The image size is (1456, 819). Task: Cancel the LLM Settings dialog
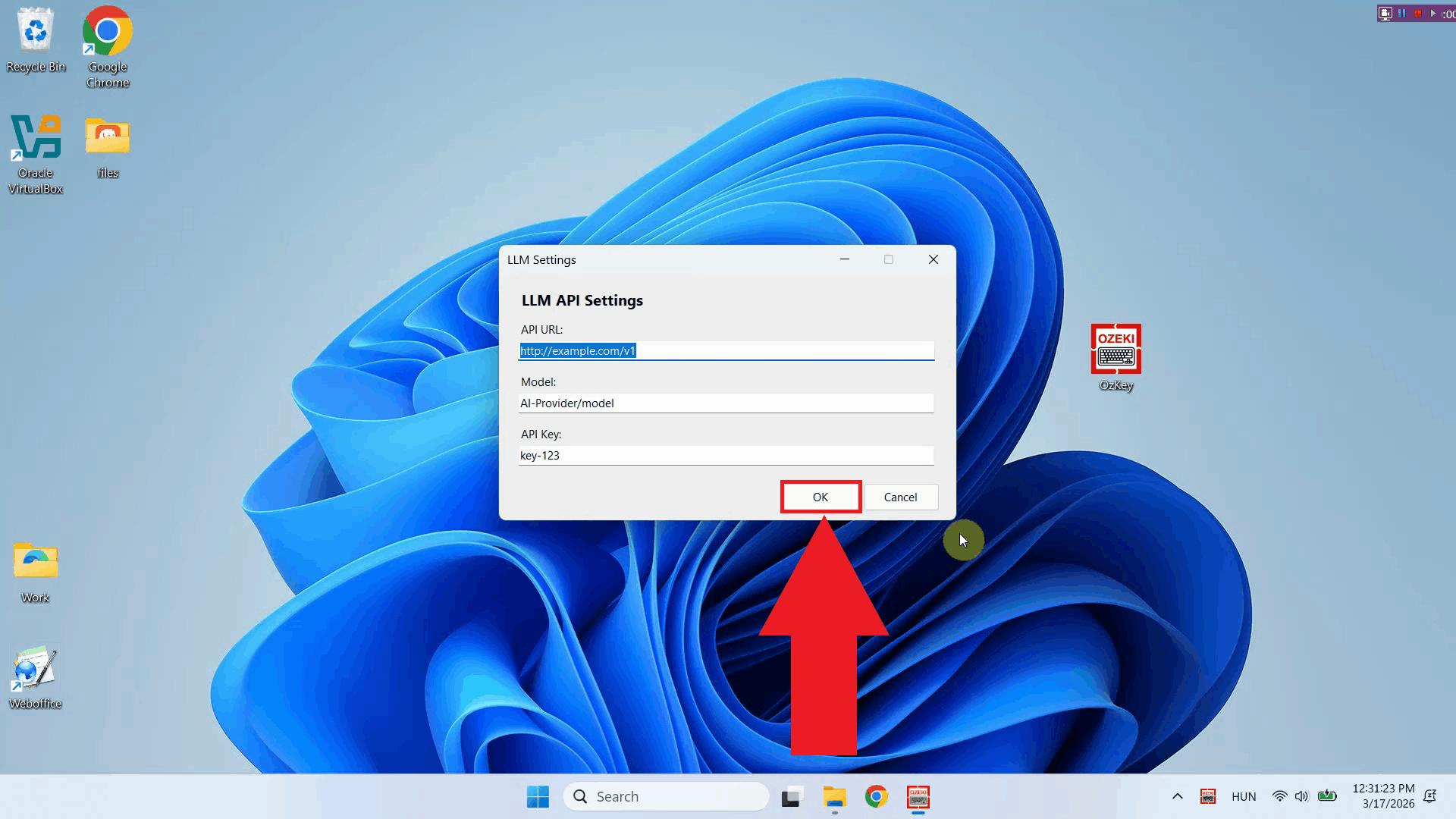click(x=900, y=497)
